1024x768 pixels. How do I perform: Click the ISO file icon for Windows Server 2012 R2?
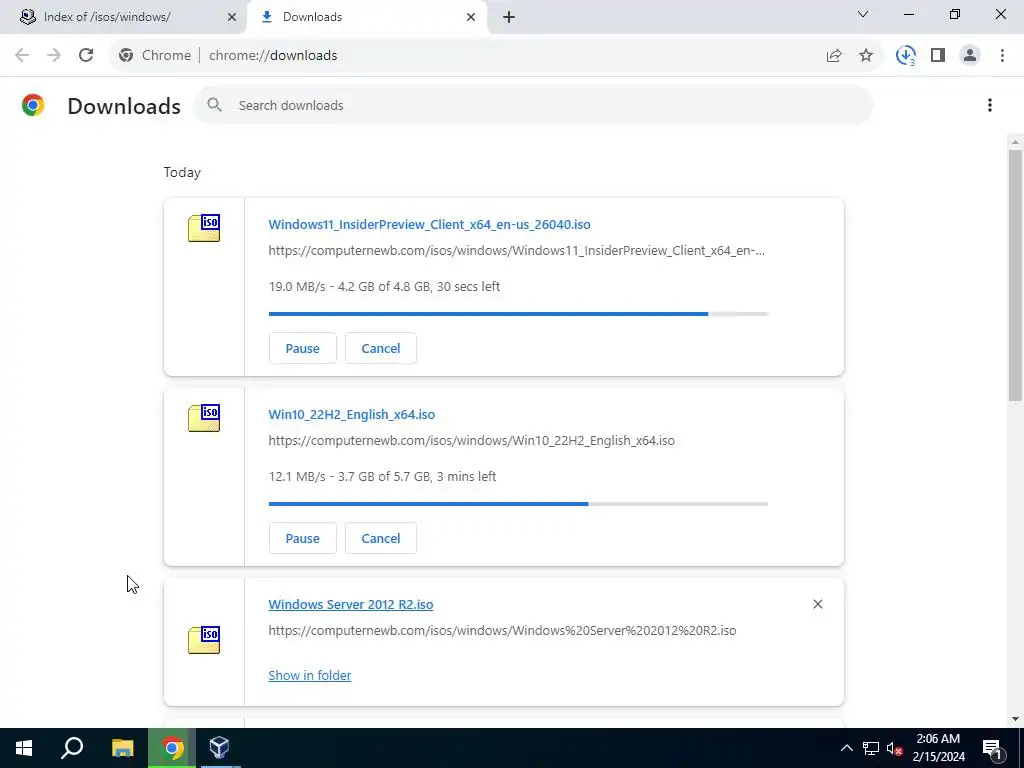coord(204,640)
